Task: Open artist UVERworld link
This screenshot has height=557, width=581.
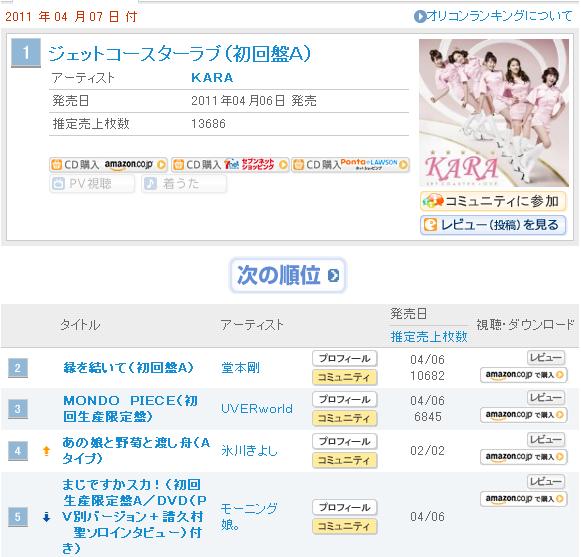Action: click(257, 409)
